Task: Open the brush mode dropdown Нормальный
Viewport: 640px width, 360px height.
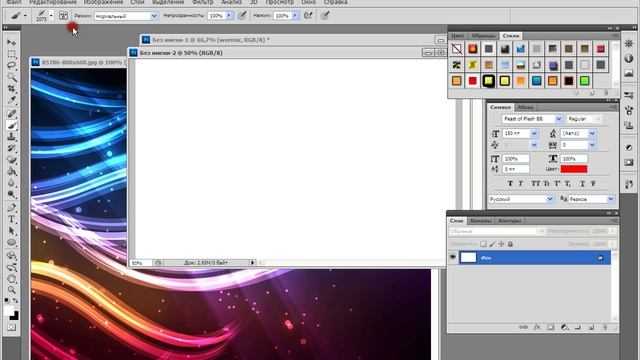Action: 154,16
